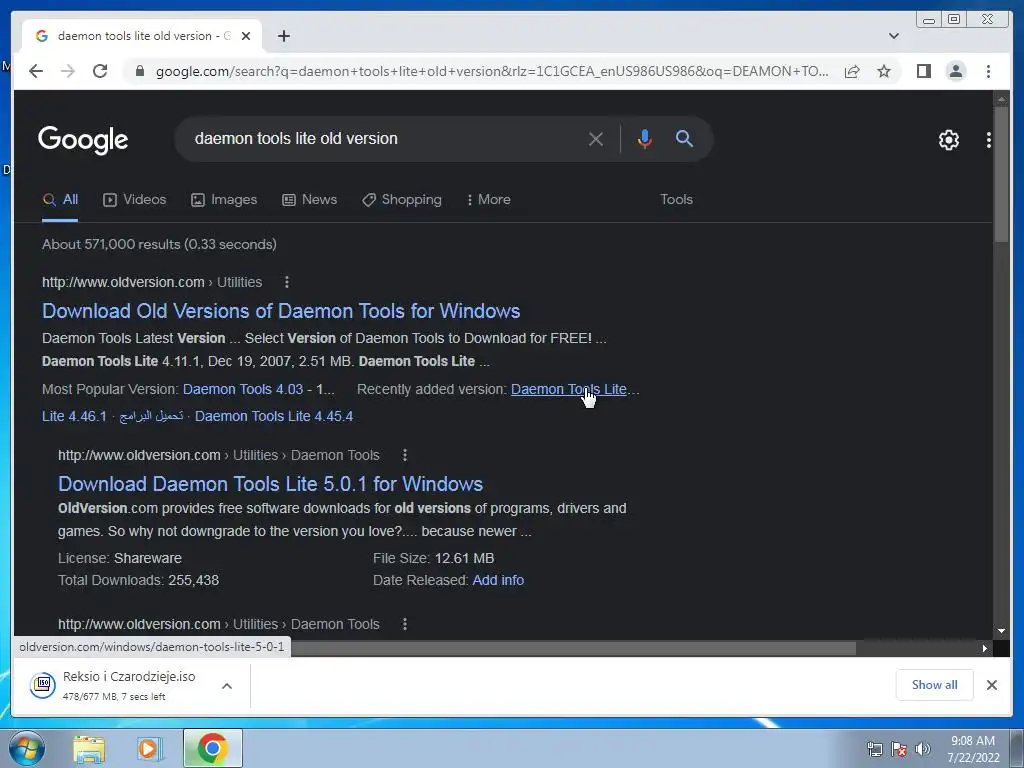Reload the Google search page
The image size is (1024, 768).
coord(100,71)
